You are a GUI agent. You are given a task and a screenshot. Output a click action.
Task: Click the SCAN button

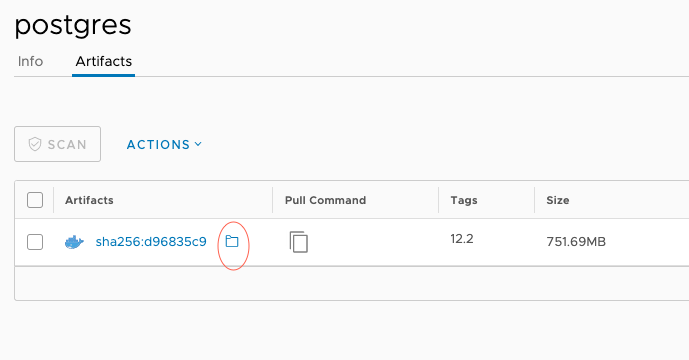pyautogui.click(x=58, y=144)
